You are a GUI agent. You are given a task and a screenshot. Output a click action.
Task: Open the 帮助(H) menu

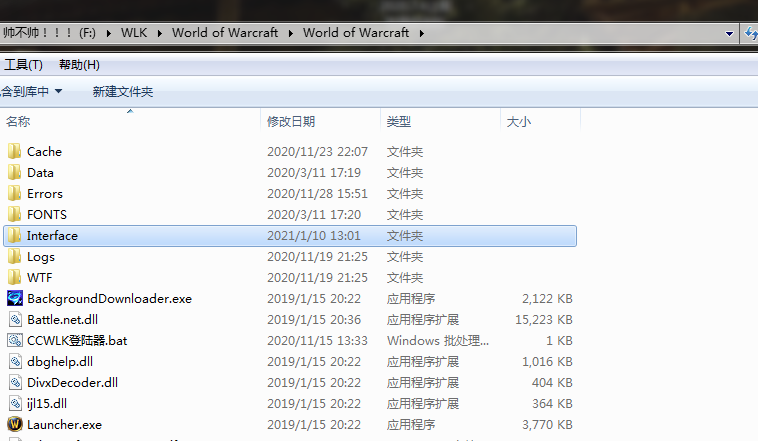click(x=79, y=65)
